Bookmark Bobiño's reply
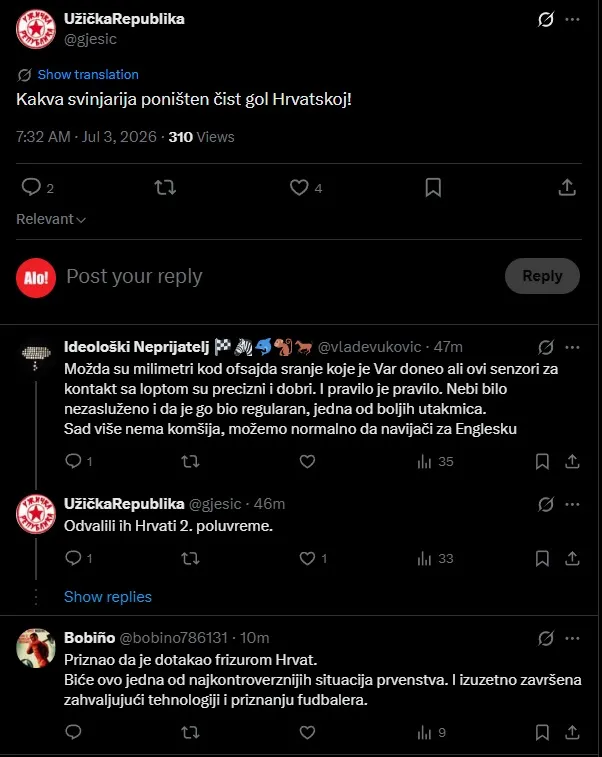Image resolution: width=602 pixels, height=757 pixels. click(x=542, y=733)
